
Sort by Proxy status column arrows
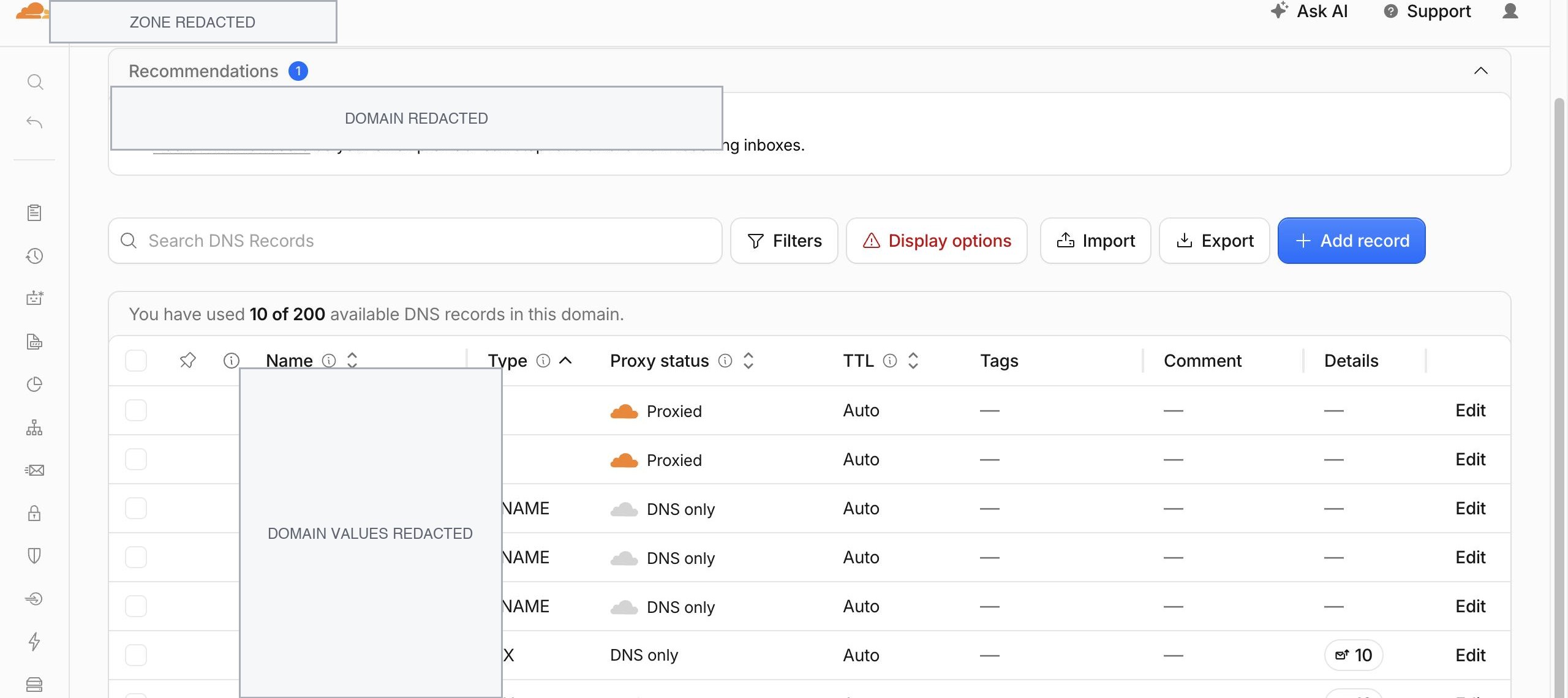click(748, 360)
